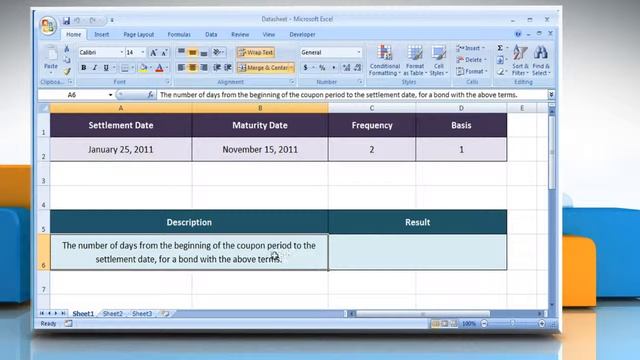
Task: Expand the Name Box A6 dropdown
Action: [x=110, y=95]
